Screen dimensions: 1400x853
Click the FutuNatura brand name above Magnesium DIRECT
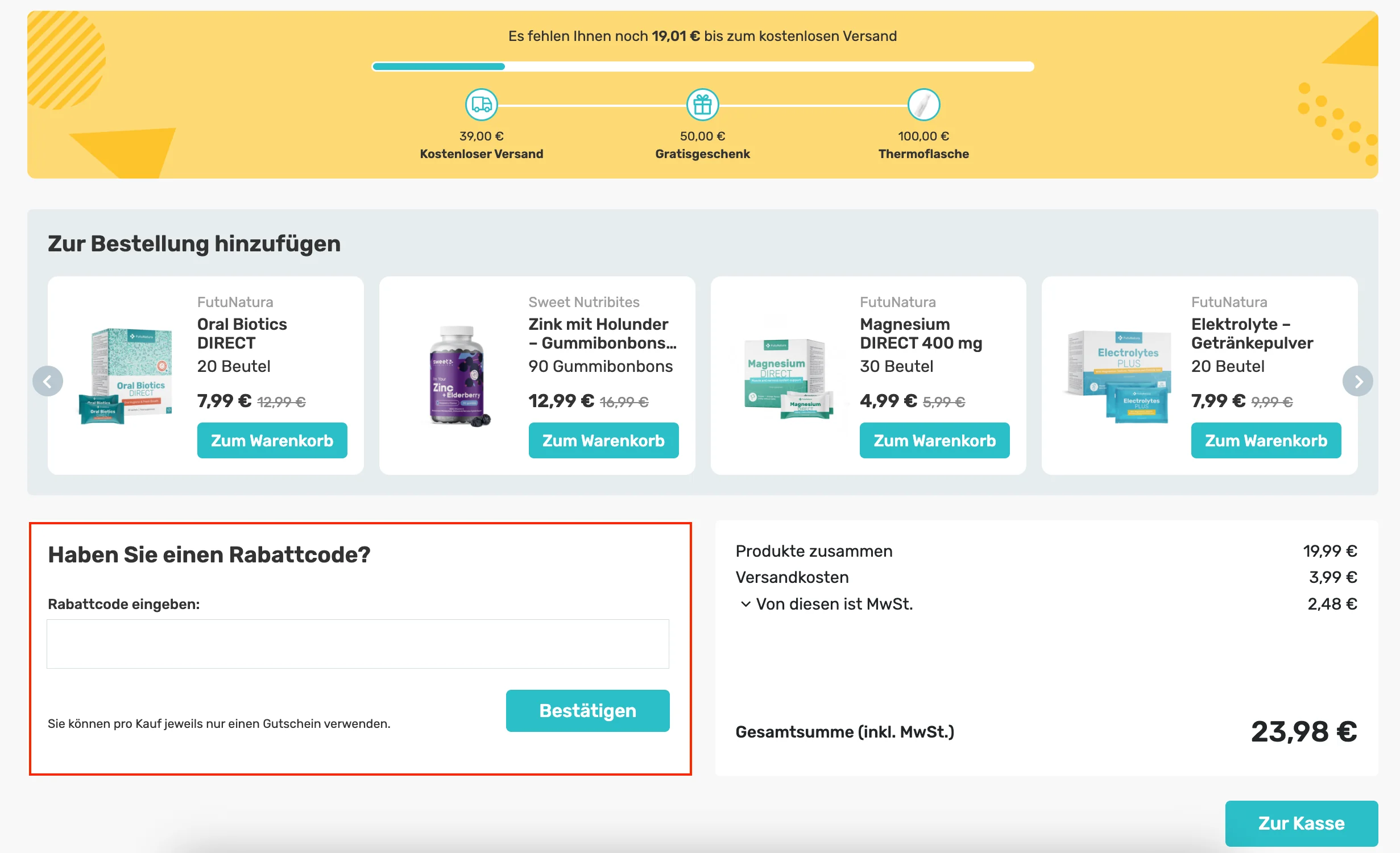pyautogui.click(x=897, y=302)
